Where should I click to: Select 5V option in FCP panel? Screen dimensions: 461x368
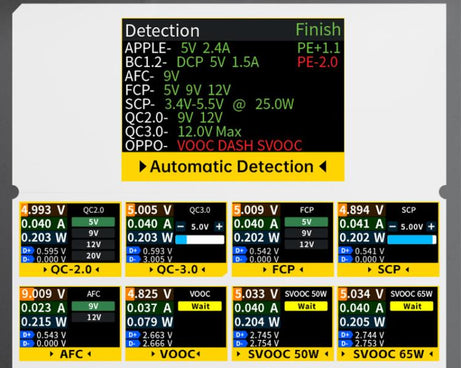coord(306,222)
